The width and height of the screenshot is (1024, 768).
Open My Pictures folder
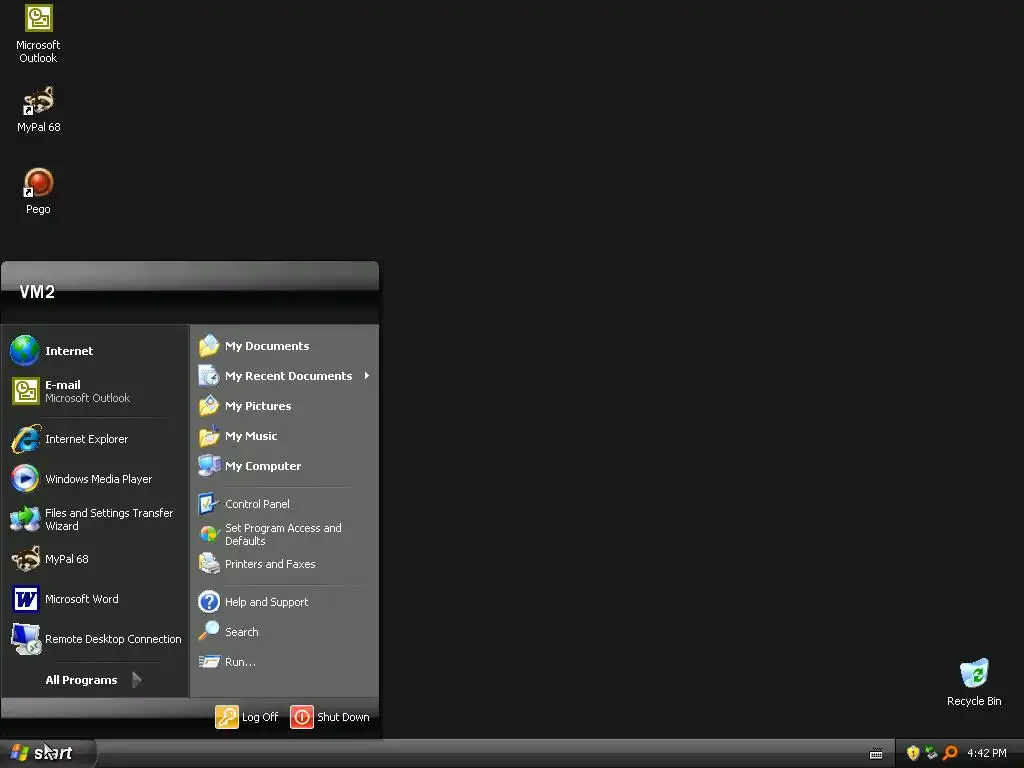[285, 406]
